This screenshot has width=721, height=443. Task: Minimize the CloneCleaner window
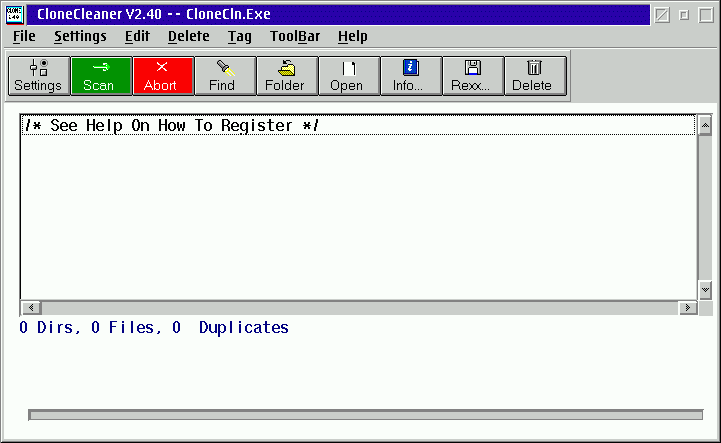point(684,15)
